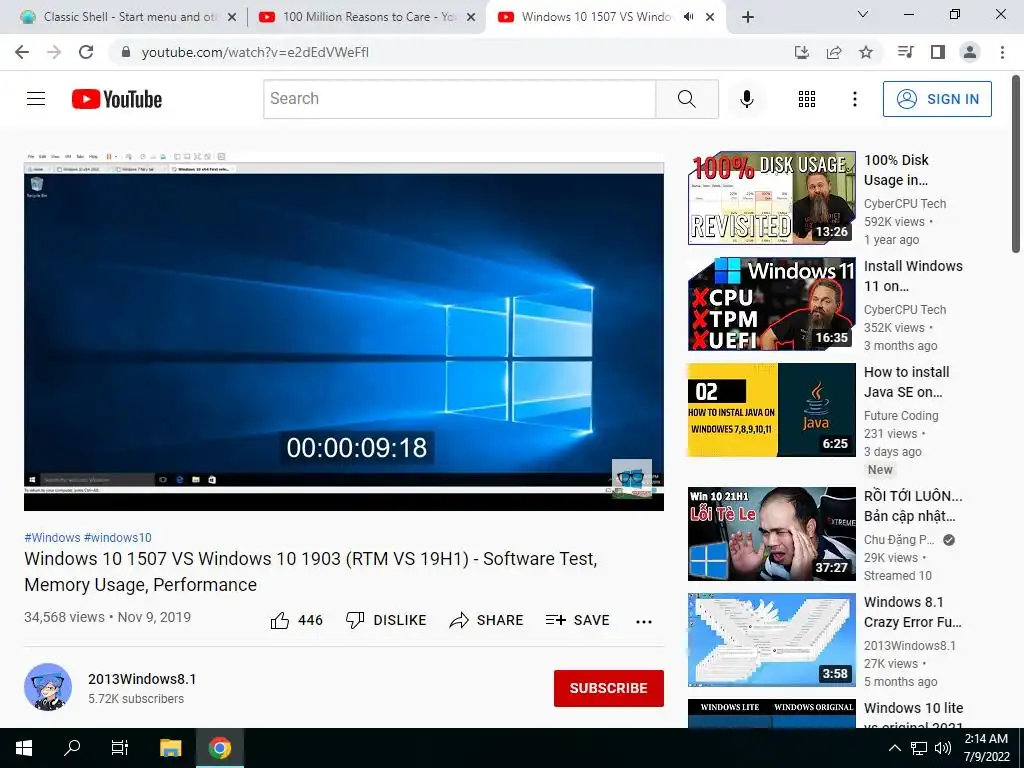Click the Future Coding channel name
Image resolution: width=1024 pixels, height=768 pixels.
click(901, 415)
